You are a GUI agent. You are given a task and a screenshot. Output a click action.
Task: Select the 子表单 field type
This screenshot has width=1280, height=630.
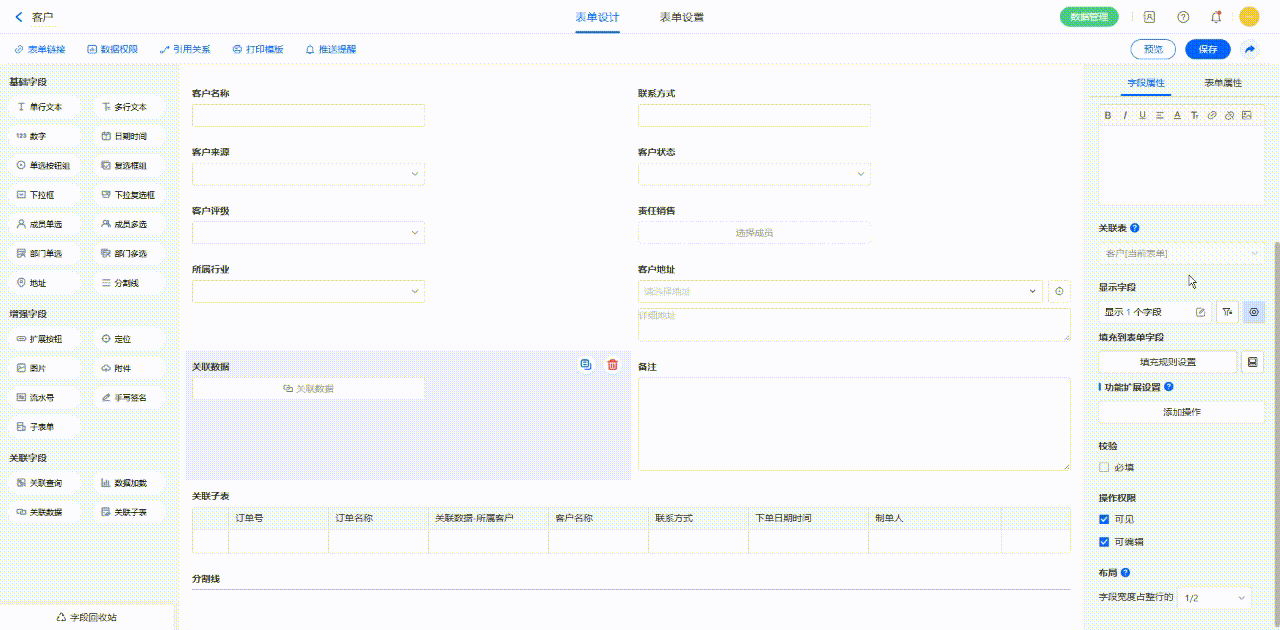(46, 427)
